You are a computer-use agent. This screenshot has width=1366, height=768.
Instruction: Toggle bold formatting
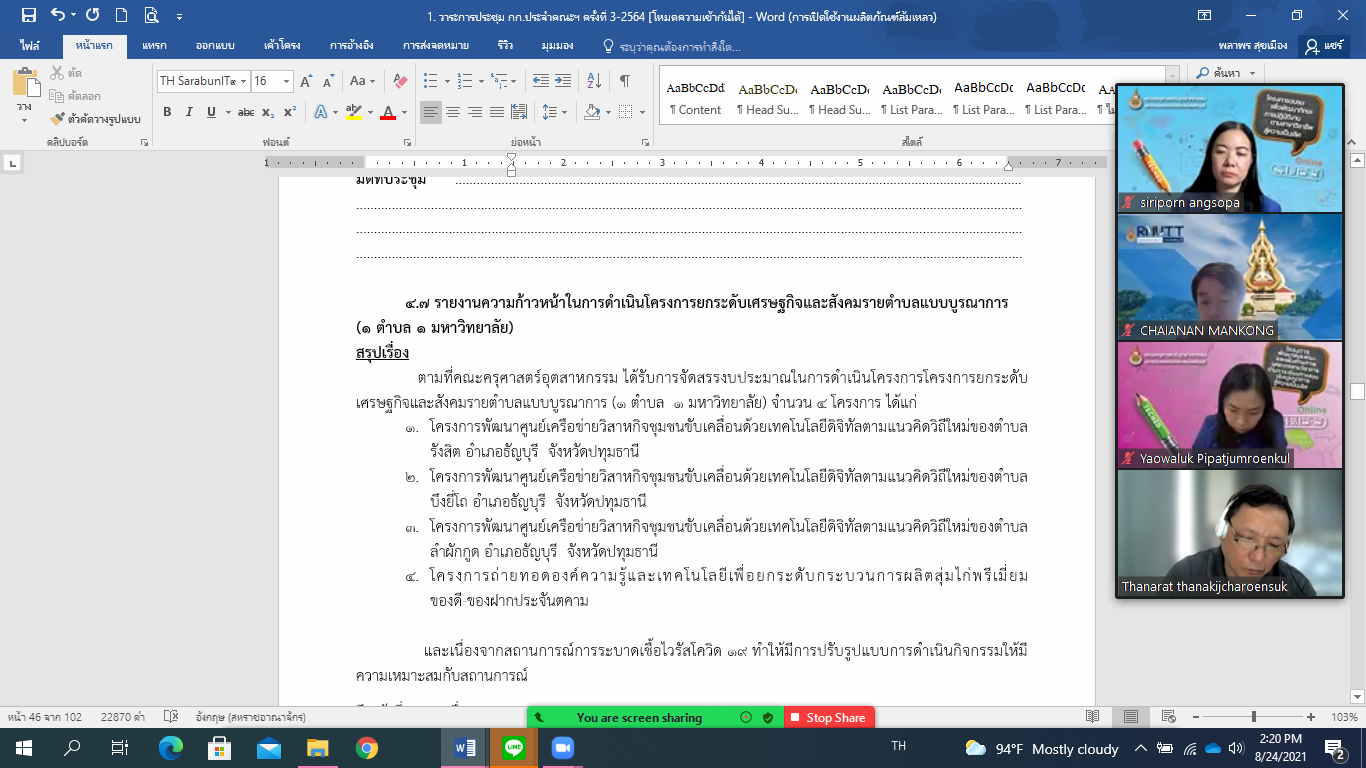pyautogui.click(x=168, y=112)
